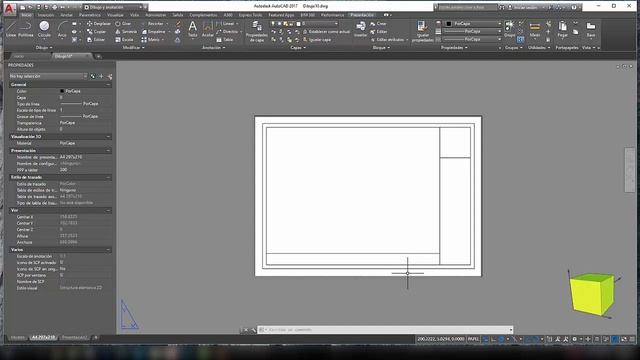Click the ViewCube yellow cube

592,294
